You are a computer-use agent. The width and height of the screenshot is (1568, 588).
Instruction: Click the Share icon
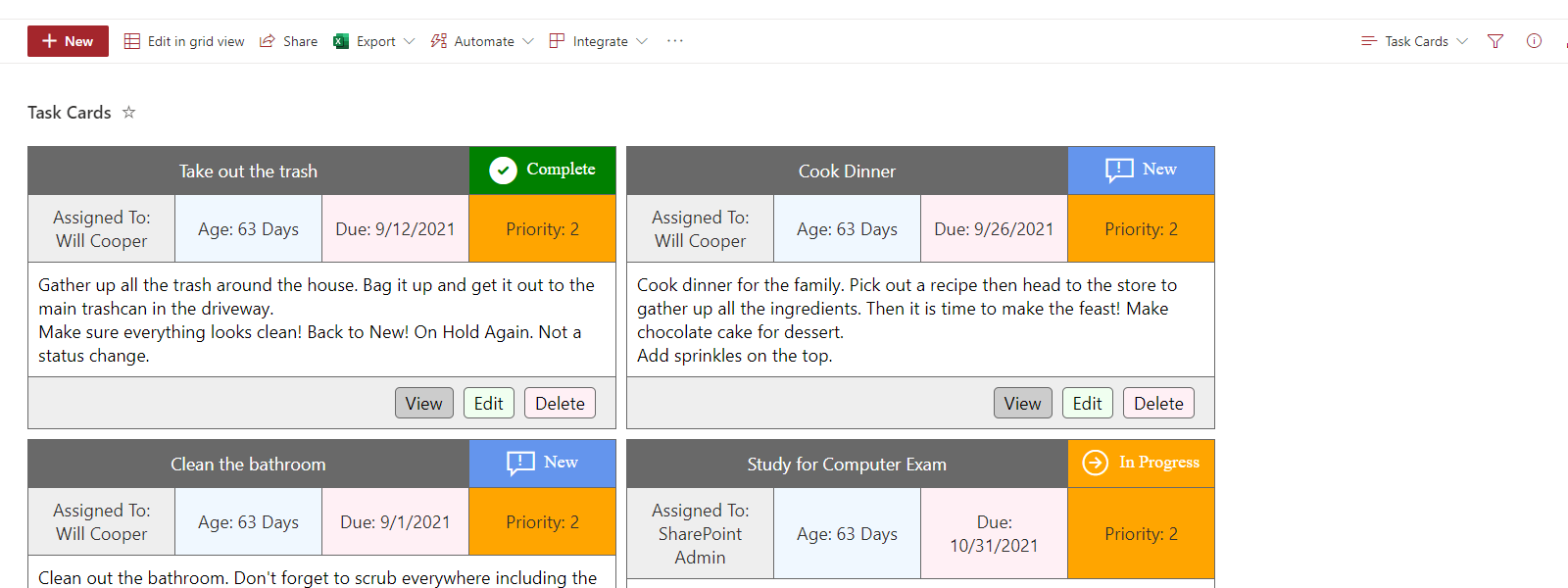pyautogui.click(x=265, y=40)
